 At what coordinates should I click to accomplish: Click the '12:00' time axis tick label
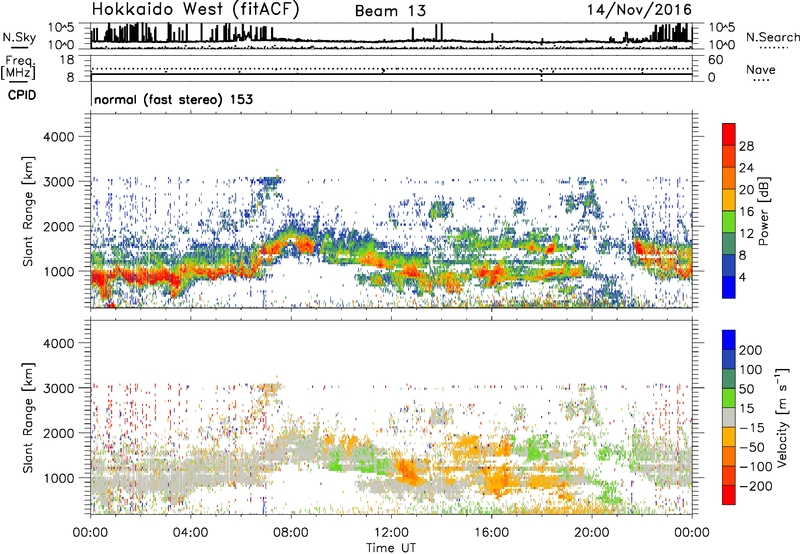391,533
